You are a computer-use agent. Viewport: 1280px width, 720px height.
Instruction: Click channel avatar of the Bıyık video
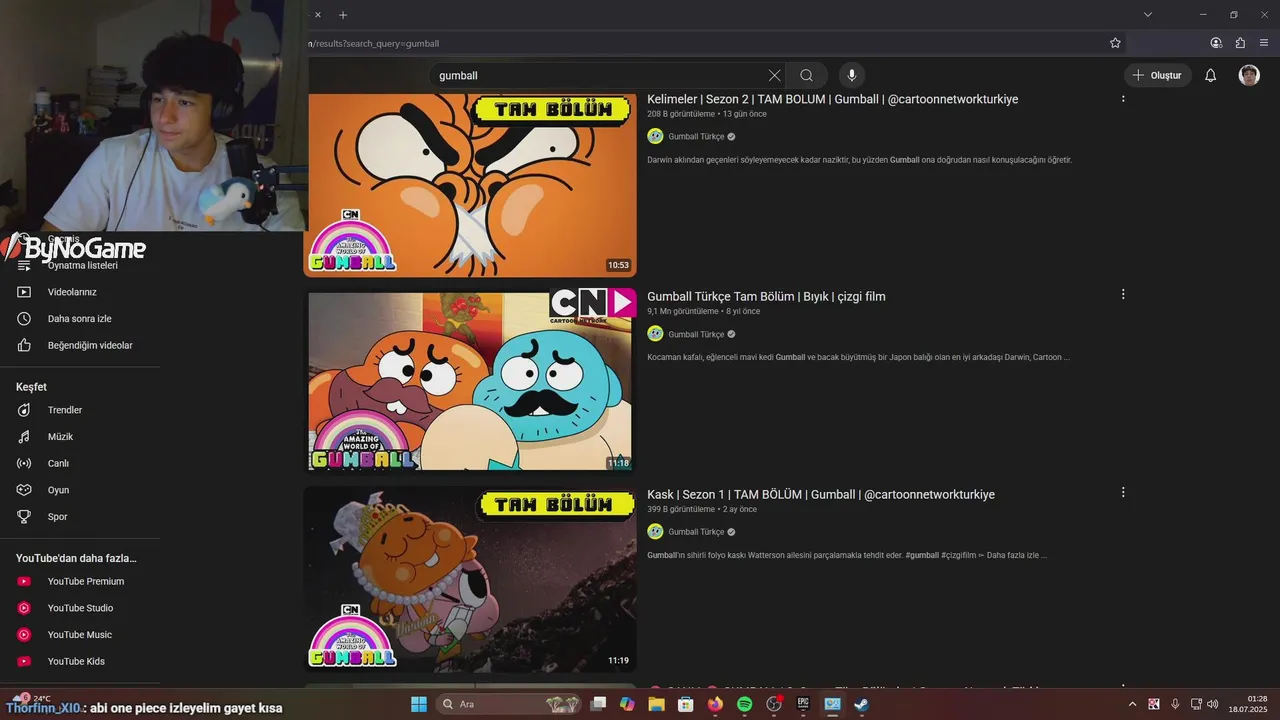click(655, 334)
